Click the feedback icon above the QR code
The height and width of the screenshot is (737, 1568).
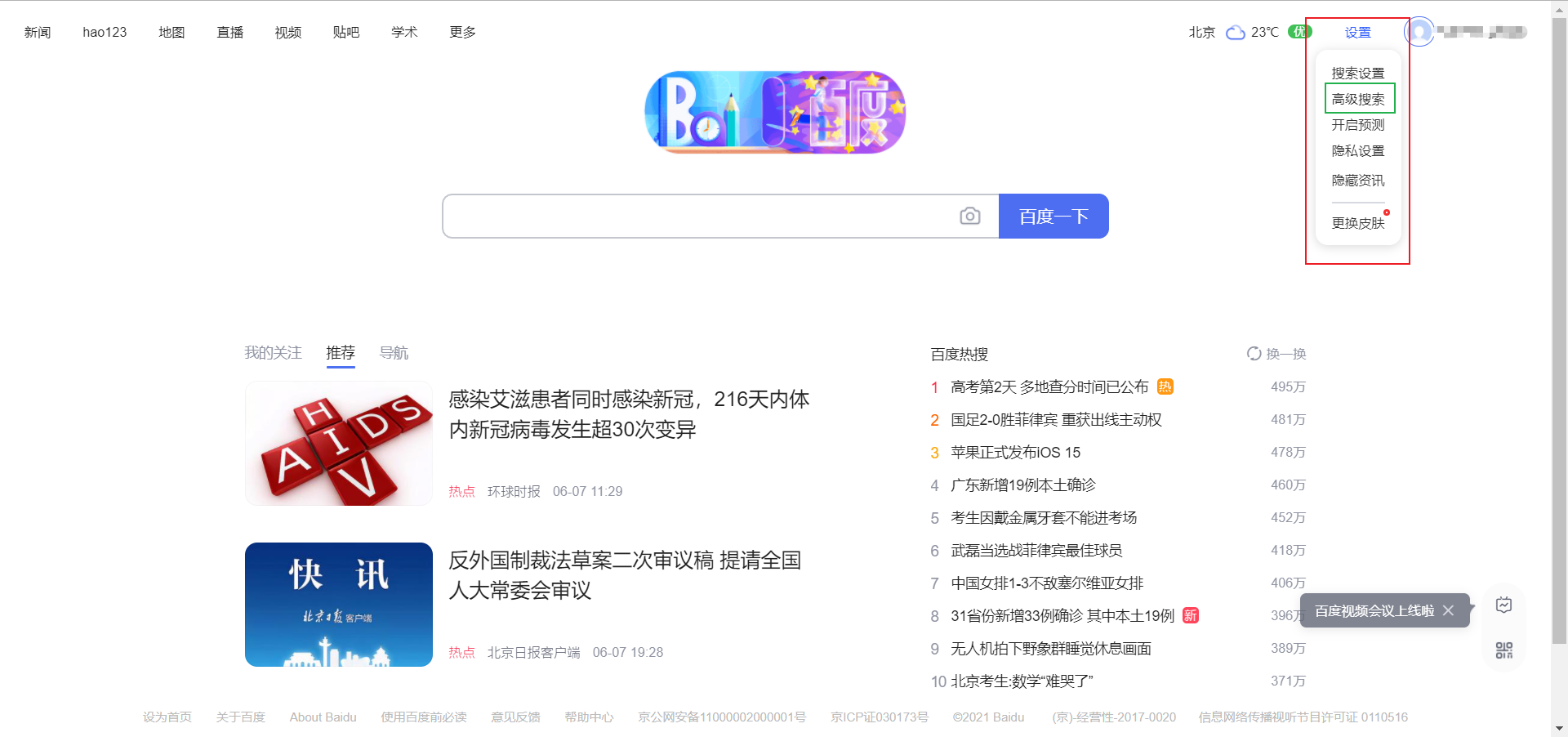[1503, 605]
